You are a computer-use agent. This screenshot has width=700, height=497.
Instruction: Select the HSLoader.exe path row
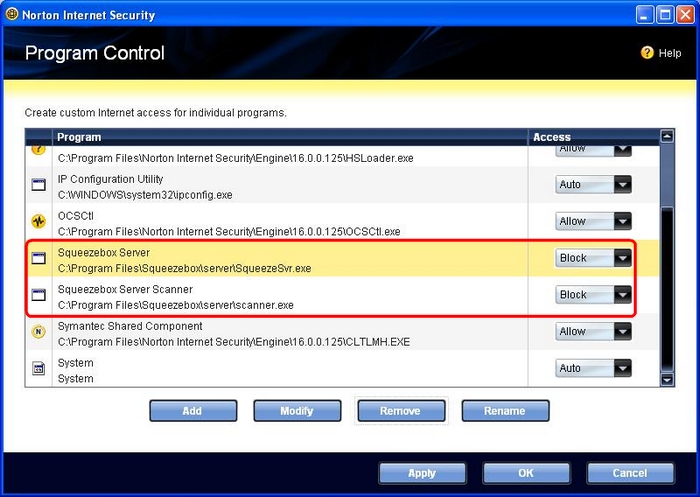pos(236,158)
